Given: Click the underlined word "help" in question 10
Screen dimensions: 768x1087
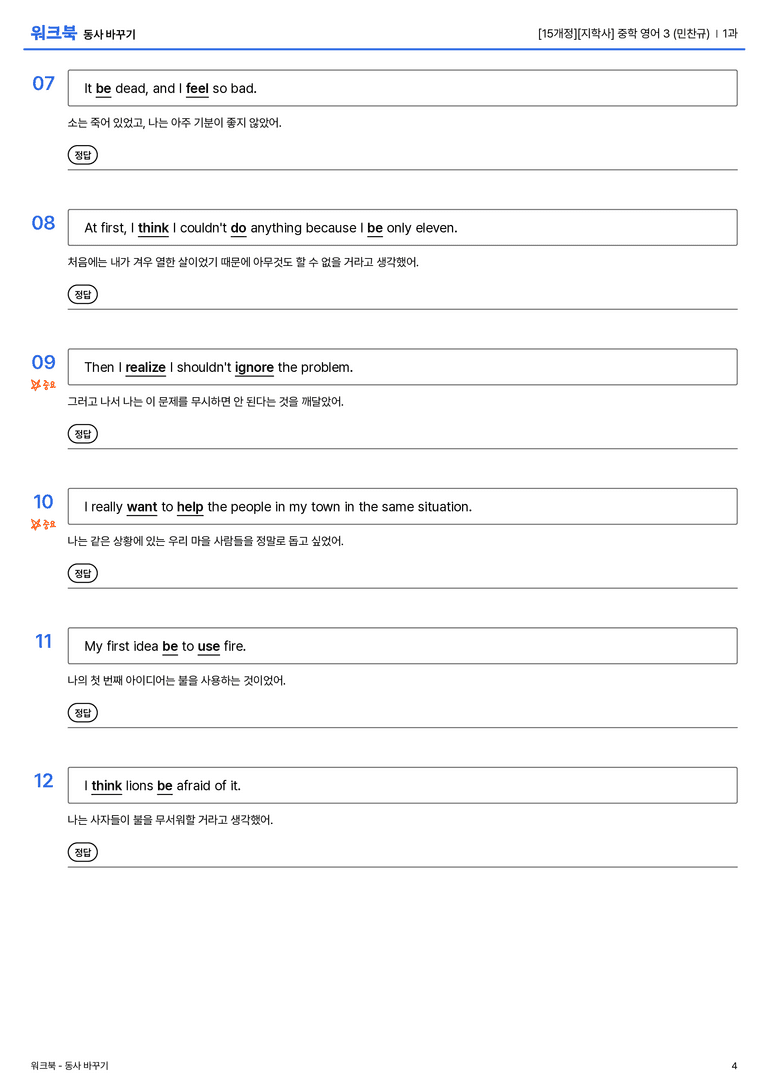Looking at the screenshot, I should (190, 507).
